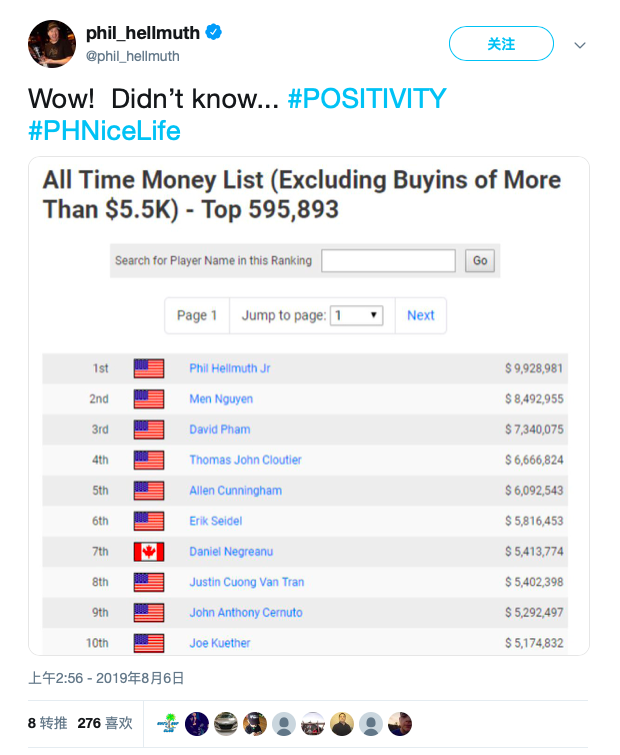This screenshot has width=620, height=755.
Task: Click the flag icon next to Men Nguyen
Action: (149, 399)
